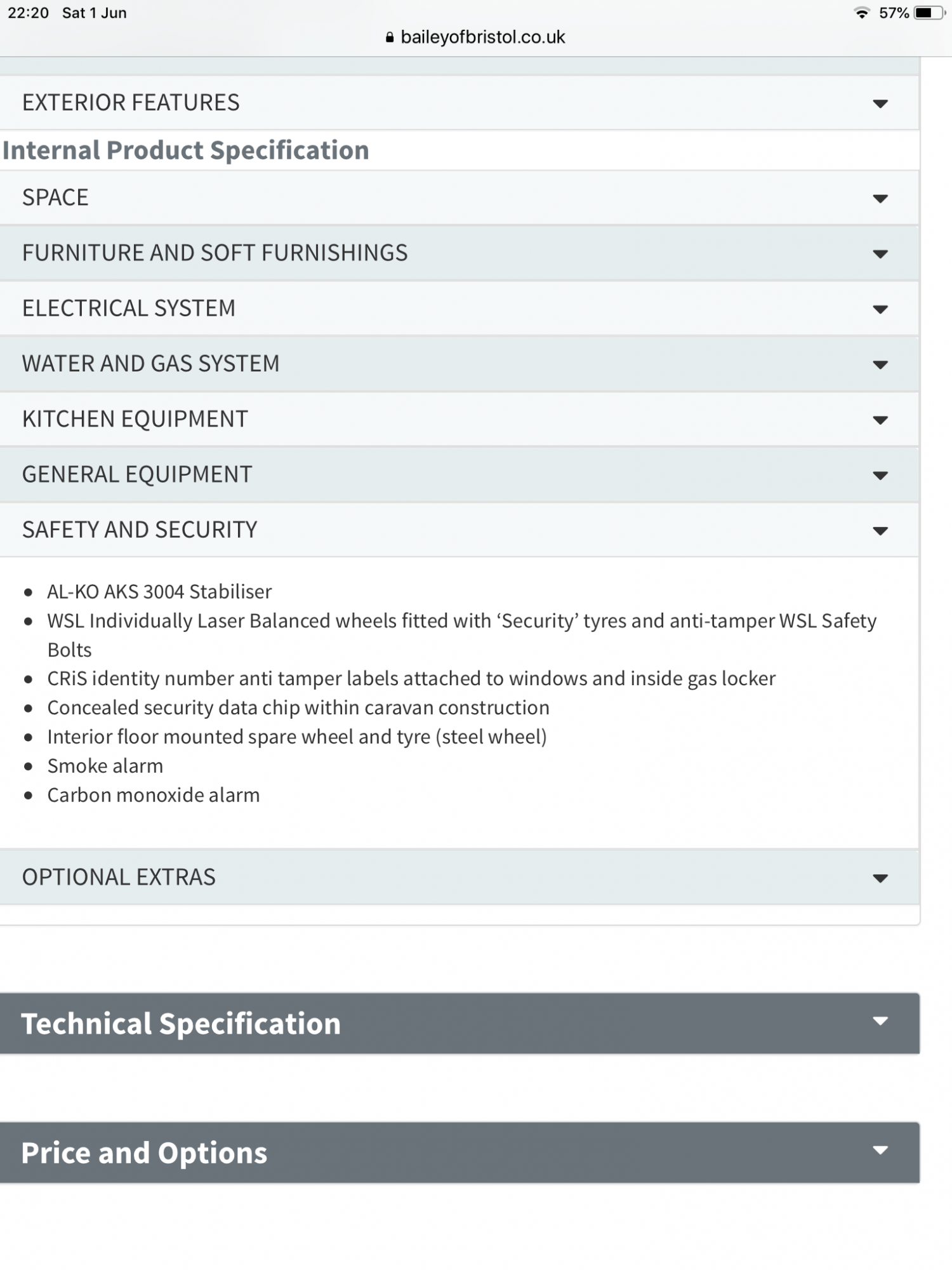Click the arrow icon beside Space
The width and height of the screenshot is (952, 1270).
[x=880, y=199]
